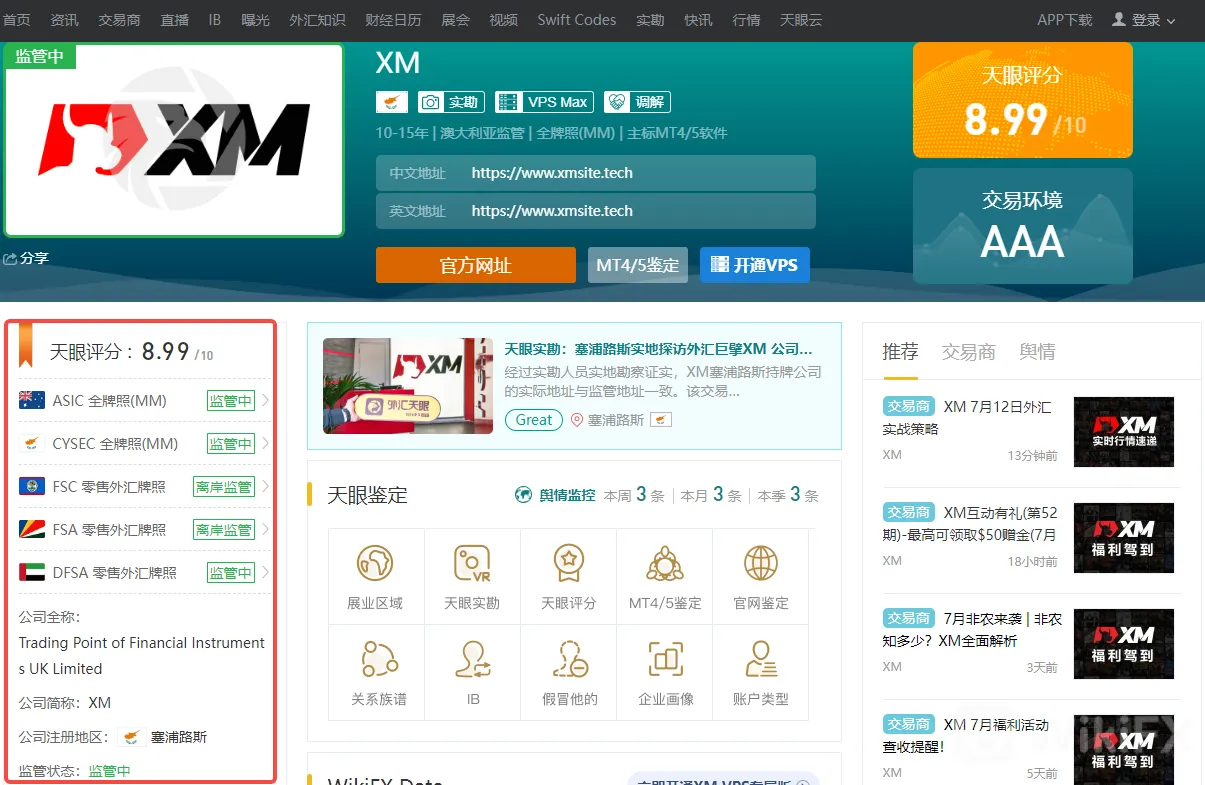This screenshot has height=785, width=1205.
Task: Open 首页 in top navigation
Action: 17,20
